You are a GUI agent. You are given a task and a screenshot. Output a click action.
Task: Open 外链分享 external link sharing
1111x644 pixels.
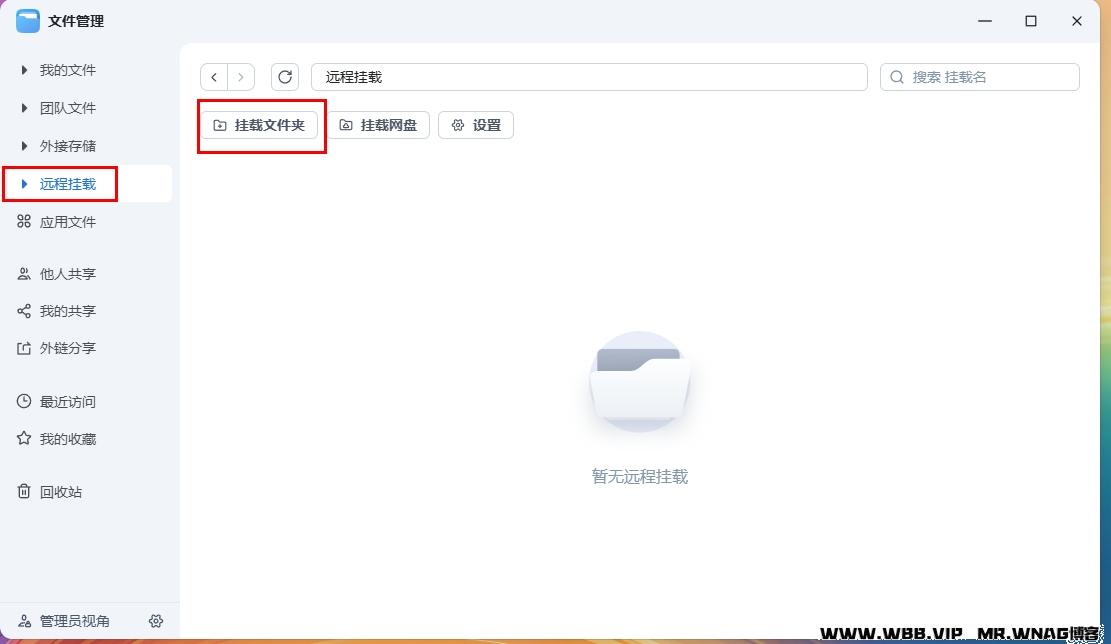67,348
